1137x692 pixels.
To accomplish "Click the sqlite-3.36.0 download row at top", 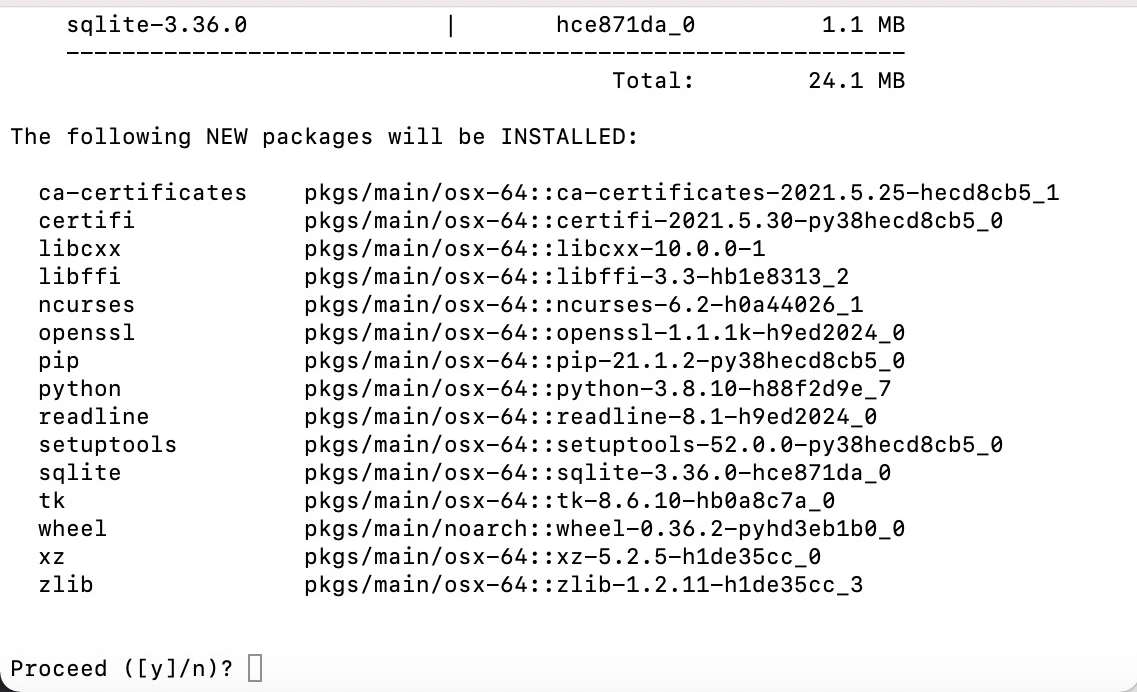I will [486, 25].
